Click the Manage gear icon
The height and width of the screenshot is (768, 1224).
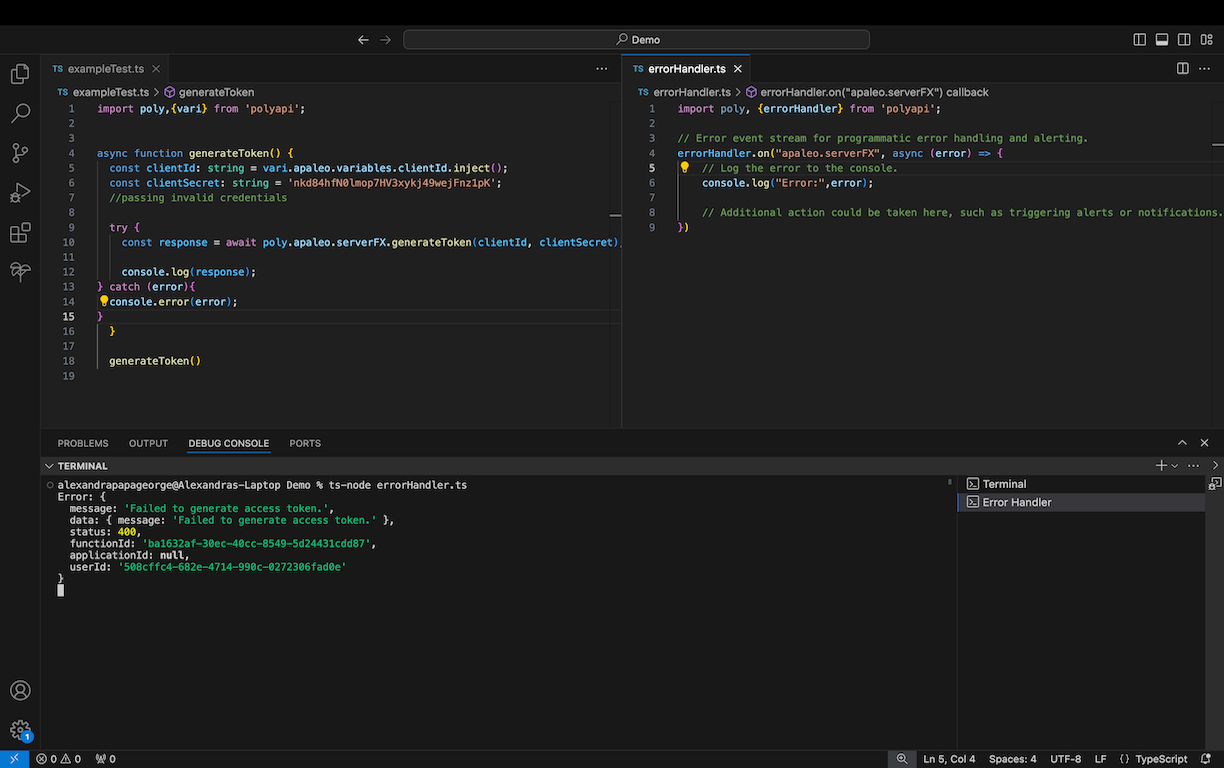pos(20,730)
